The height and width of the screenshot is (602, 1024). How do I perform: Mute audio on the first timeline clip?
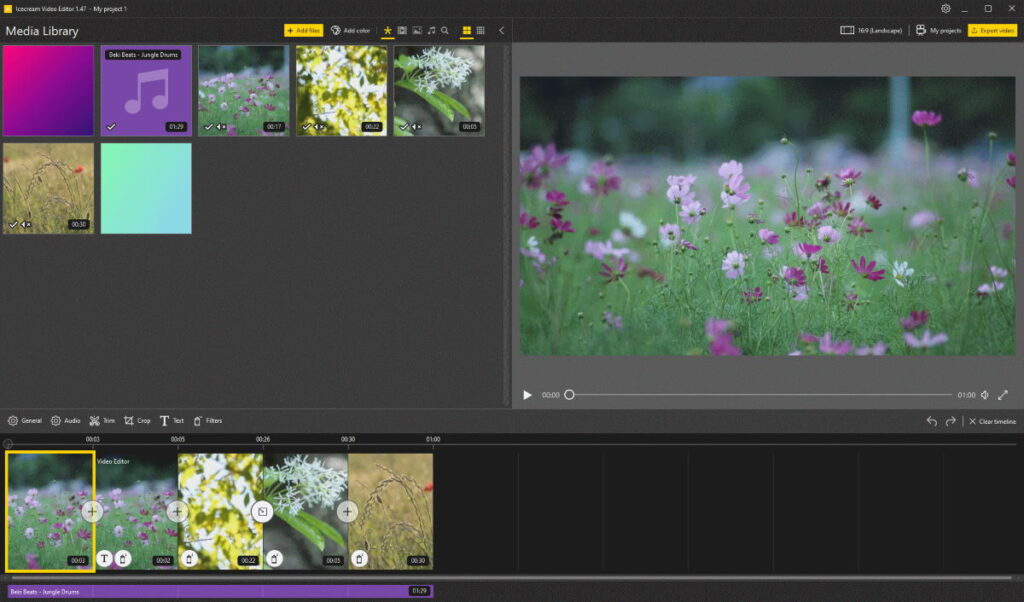122,558
